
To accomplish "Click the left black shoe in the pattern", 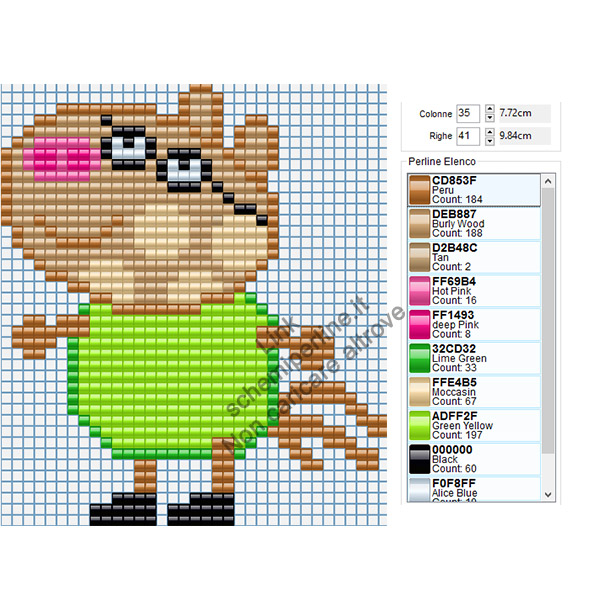I will coord(123,509).
